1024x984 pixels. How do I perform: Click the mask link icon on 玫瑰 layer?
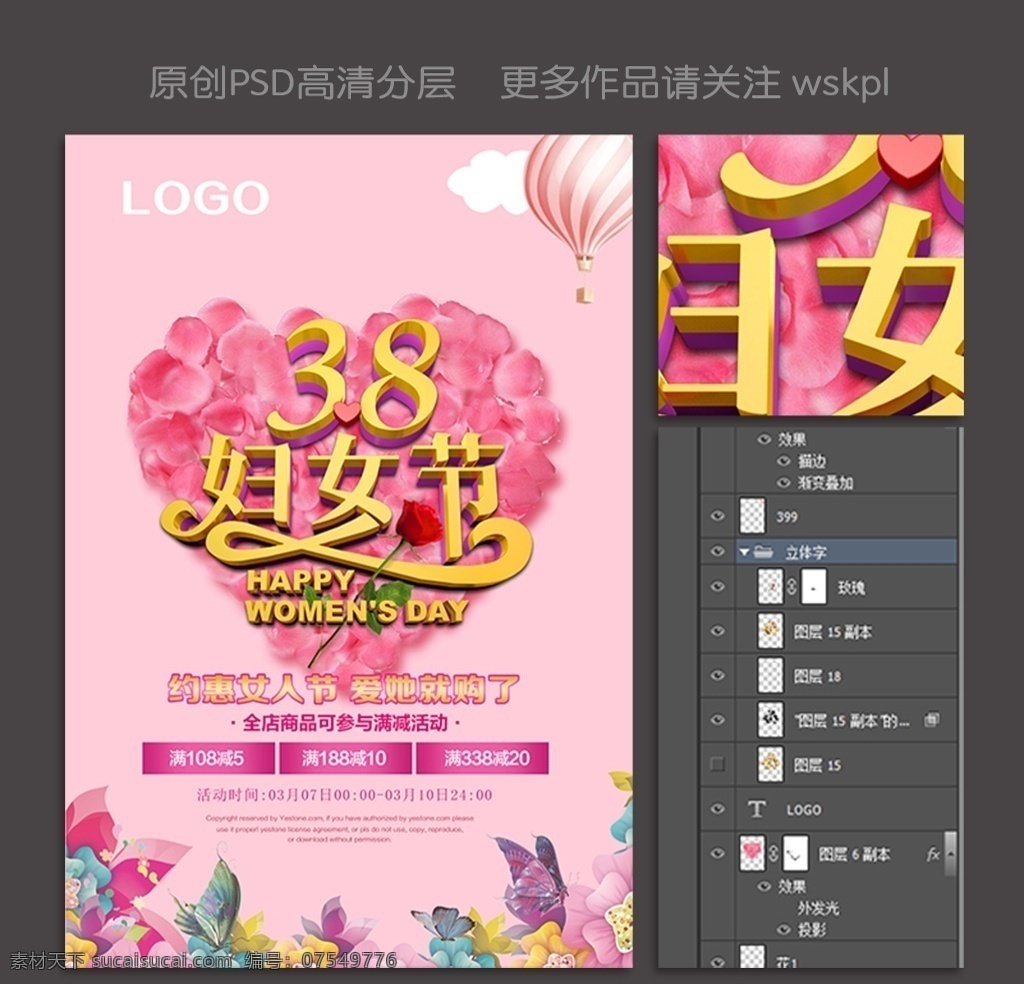point(791,586)
